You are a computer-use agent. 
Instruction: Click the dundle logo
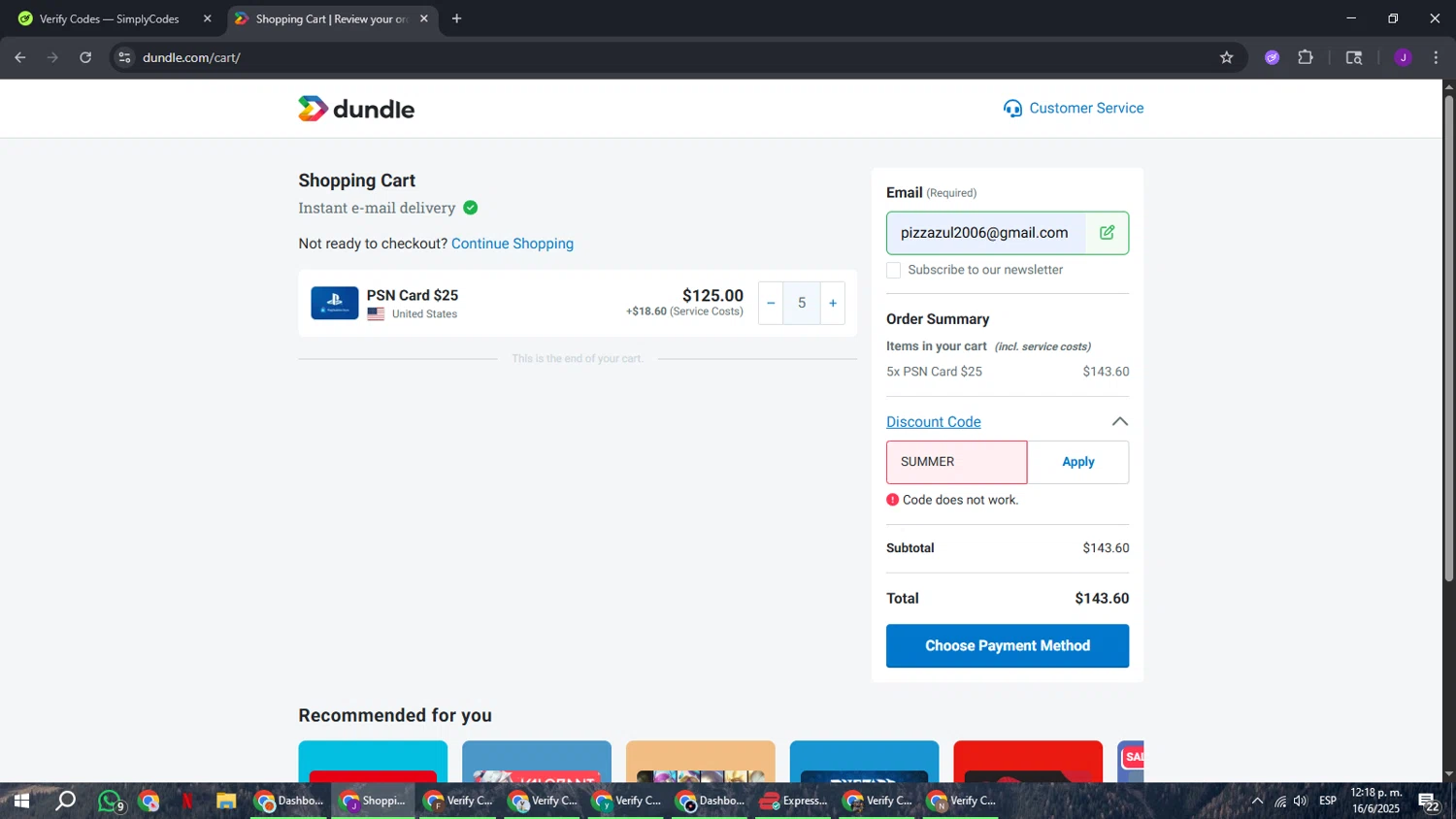[356, 109]
